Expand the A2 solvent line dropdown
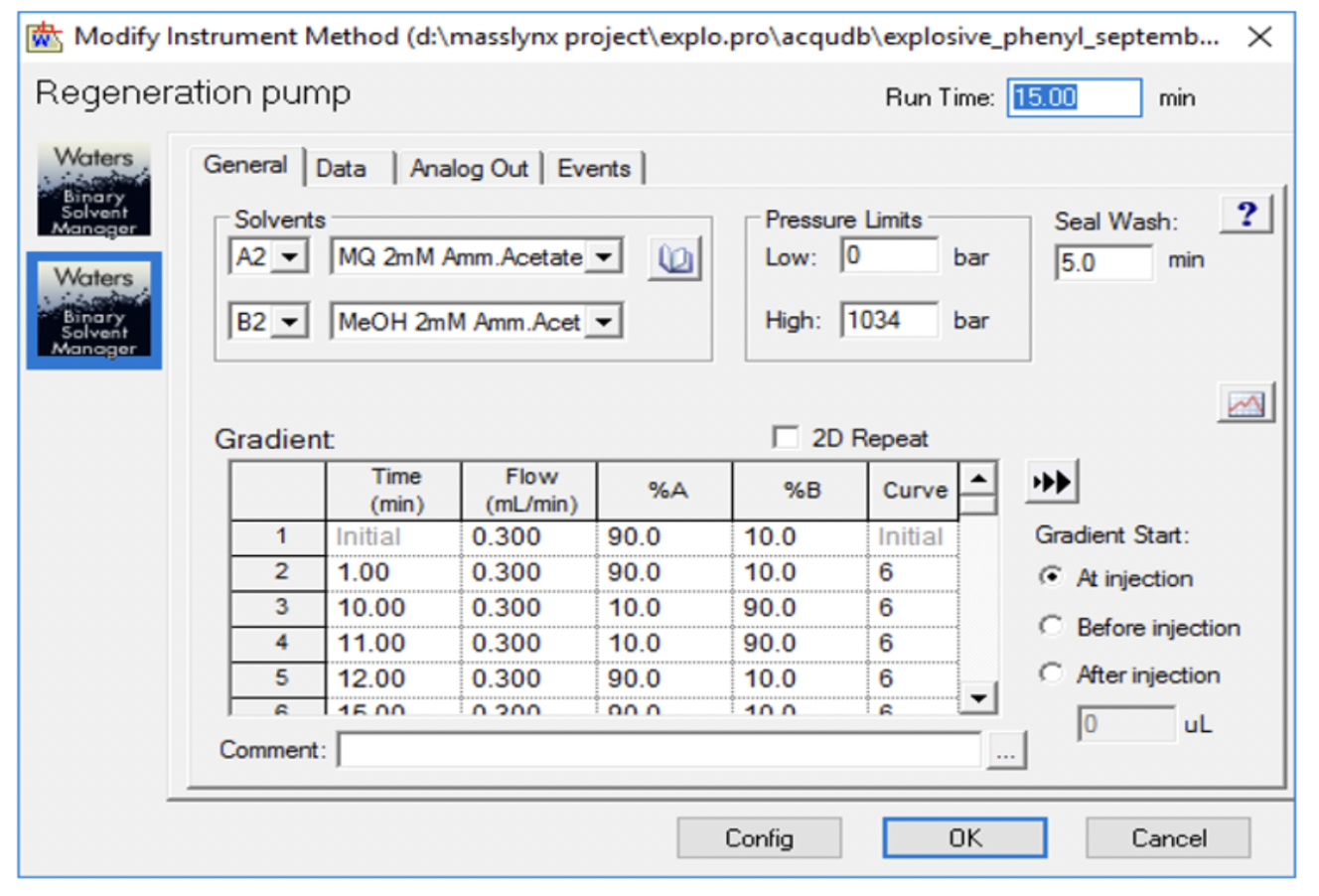Screen dimensions: 1319x896 [x=289, y=257]
